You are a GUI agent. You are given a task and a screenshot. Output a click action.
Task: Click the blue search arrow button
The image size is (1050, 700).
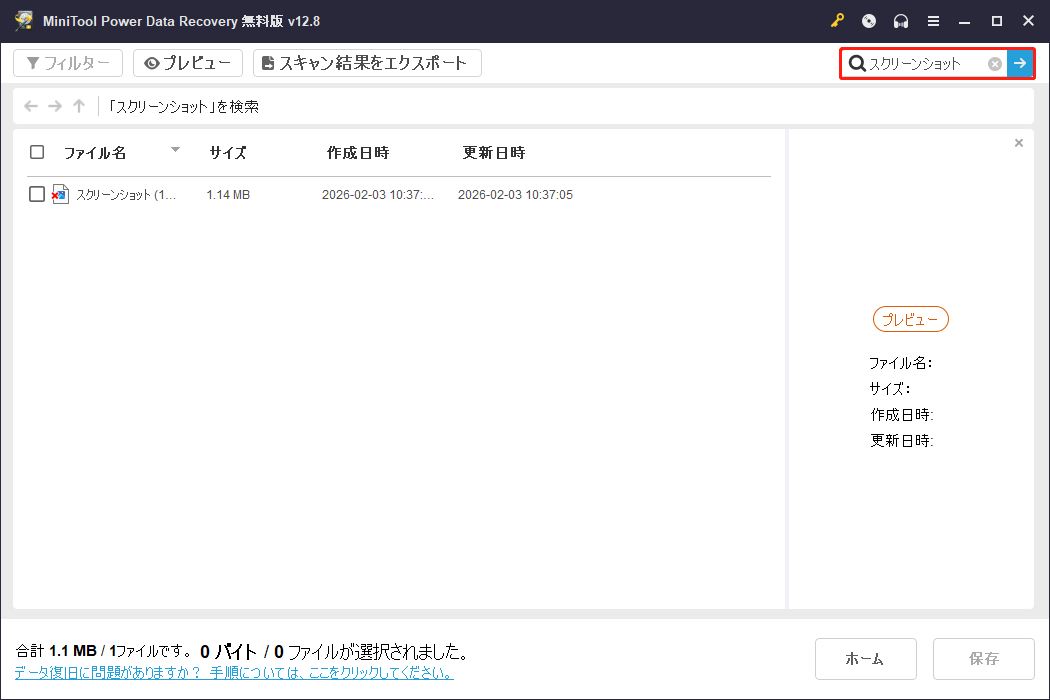1020,63
